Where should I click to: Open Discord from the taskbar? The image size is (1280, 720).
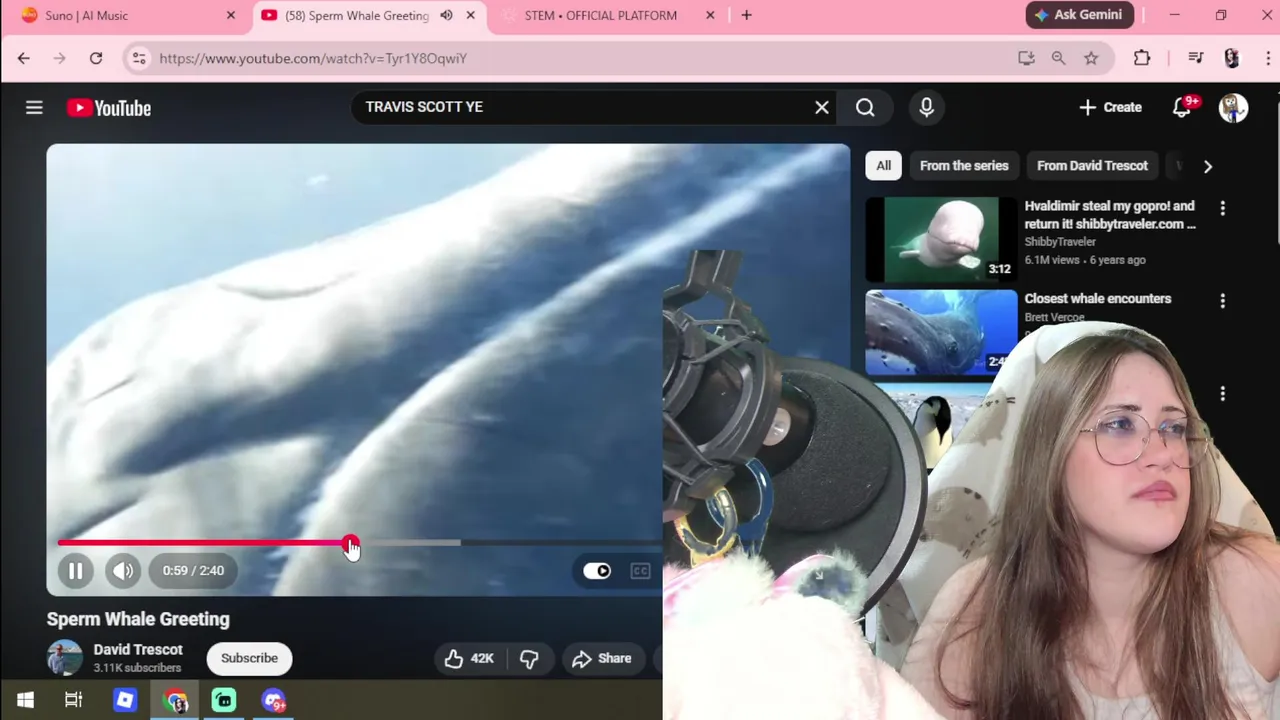274,700
